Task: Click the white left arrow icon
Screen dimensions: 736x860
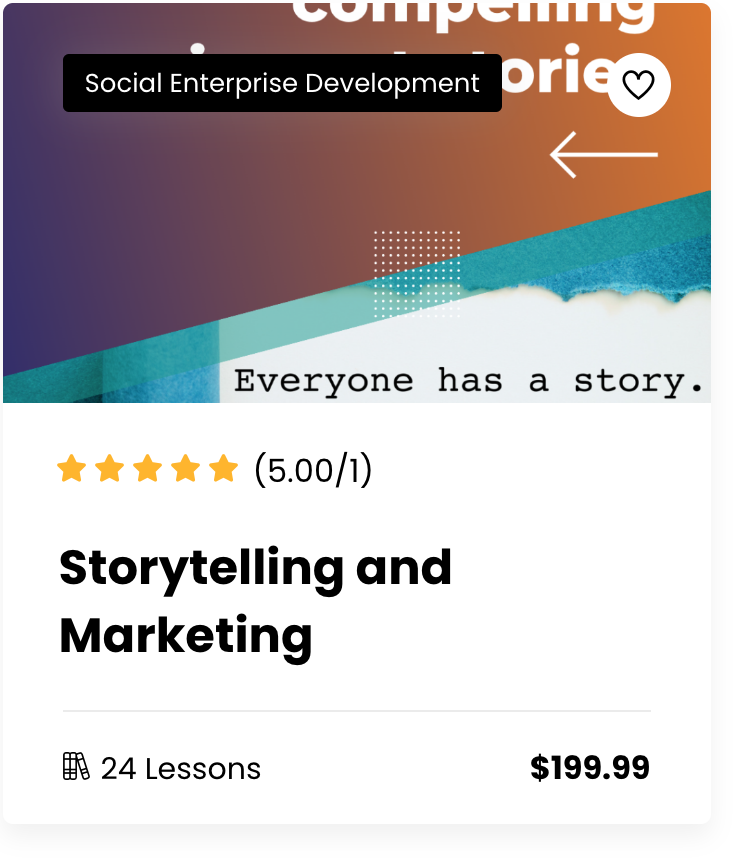Action: pos(603,155)
